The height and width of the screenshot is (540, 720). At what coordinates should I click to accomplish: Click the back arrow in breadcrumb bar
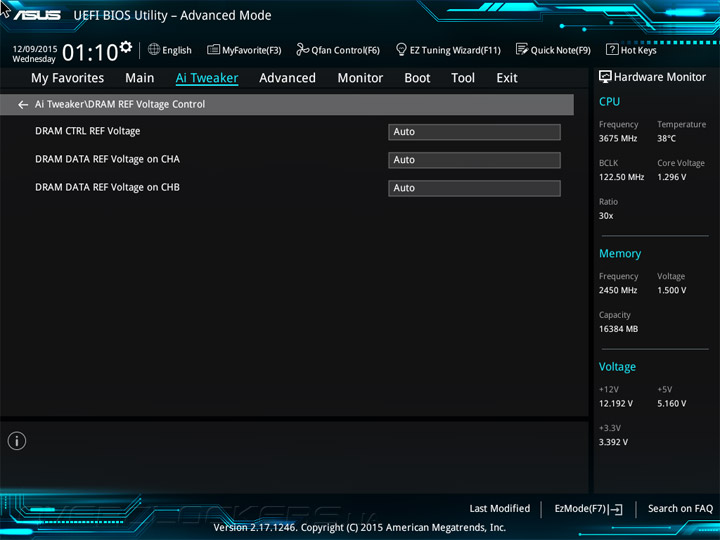tap(22, 105)
